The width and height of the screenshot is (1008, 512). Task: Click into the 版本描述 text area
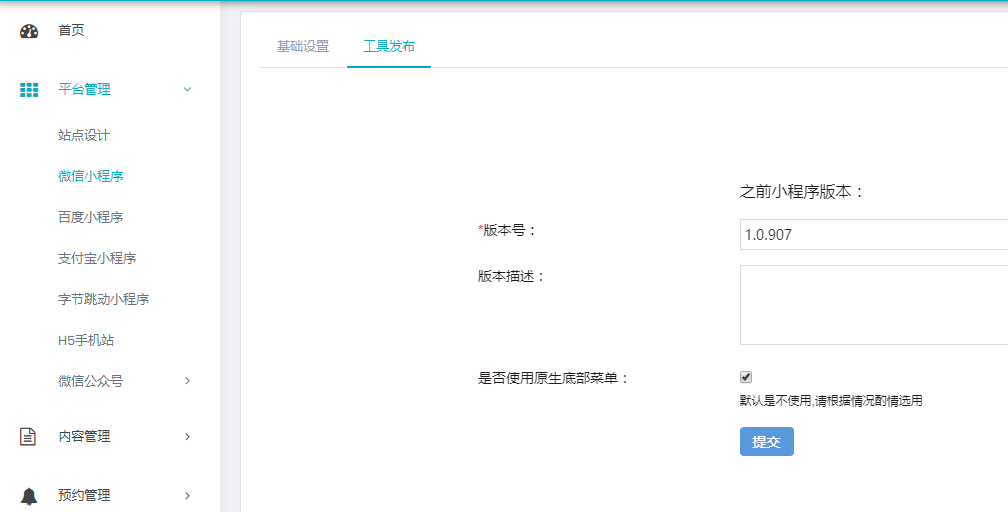[872, 305]
